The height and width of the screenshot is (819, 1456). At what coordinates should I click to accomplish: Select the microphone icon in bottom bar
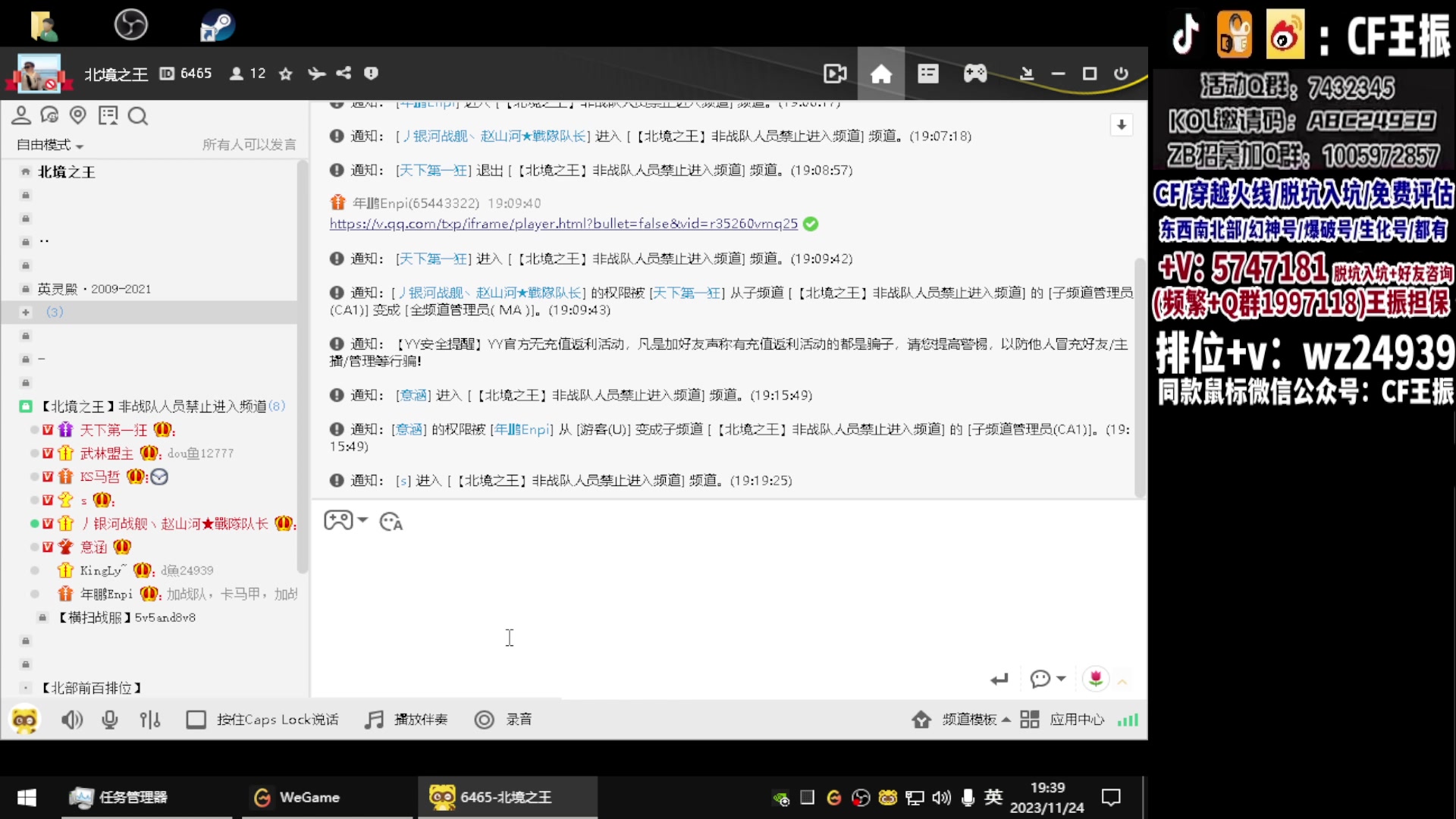[110, 720]
